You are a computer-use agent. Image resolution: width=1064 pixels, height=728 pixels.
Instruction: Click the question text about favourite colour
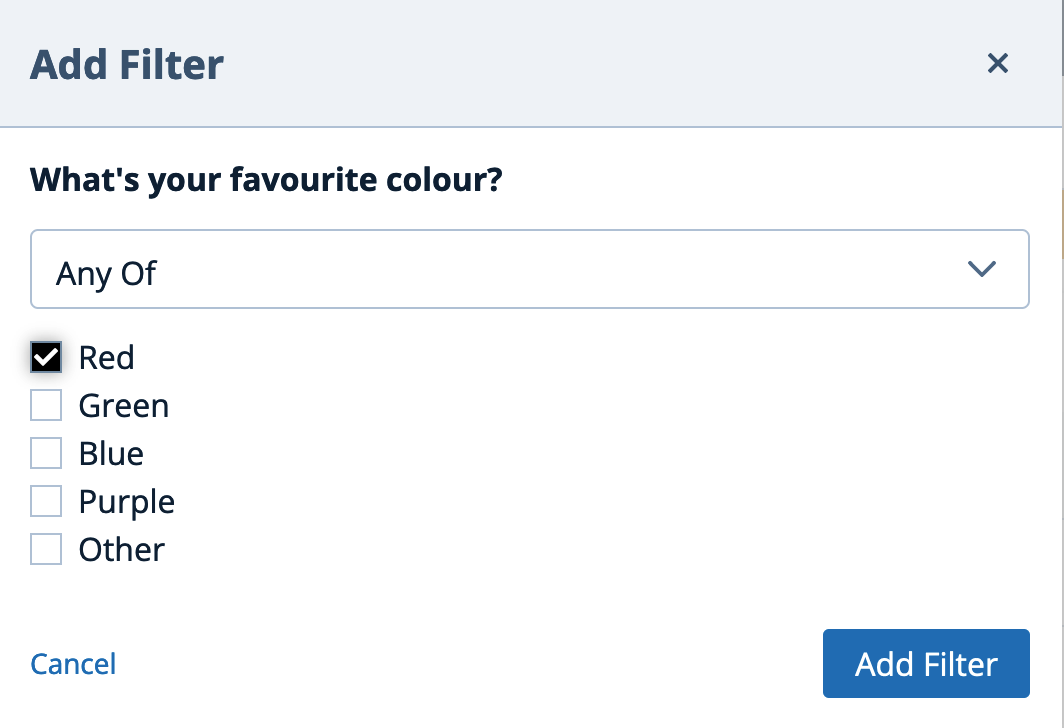[265, 180]
